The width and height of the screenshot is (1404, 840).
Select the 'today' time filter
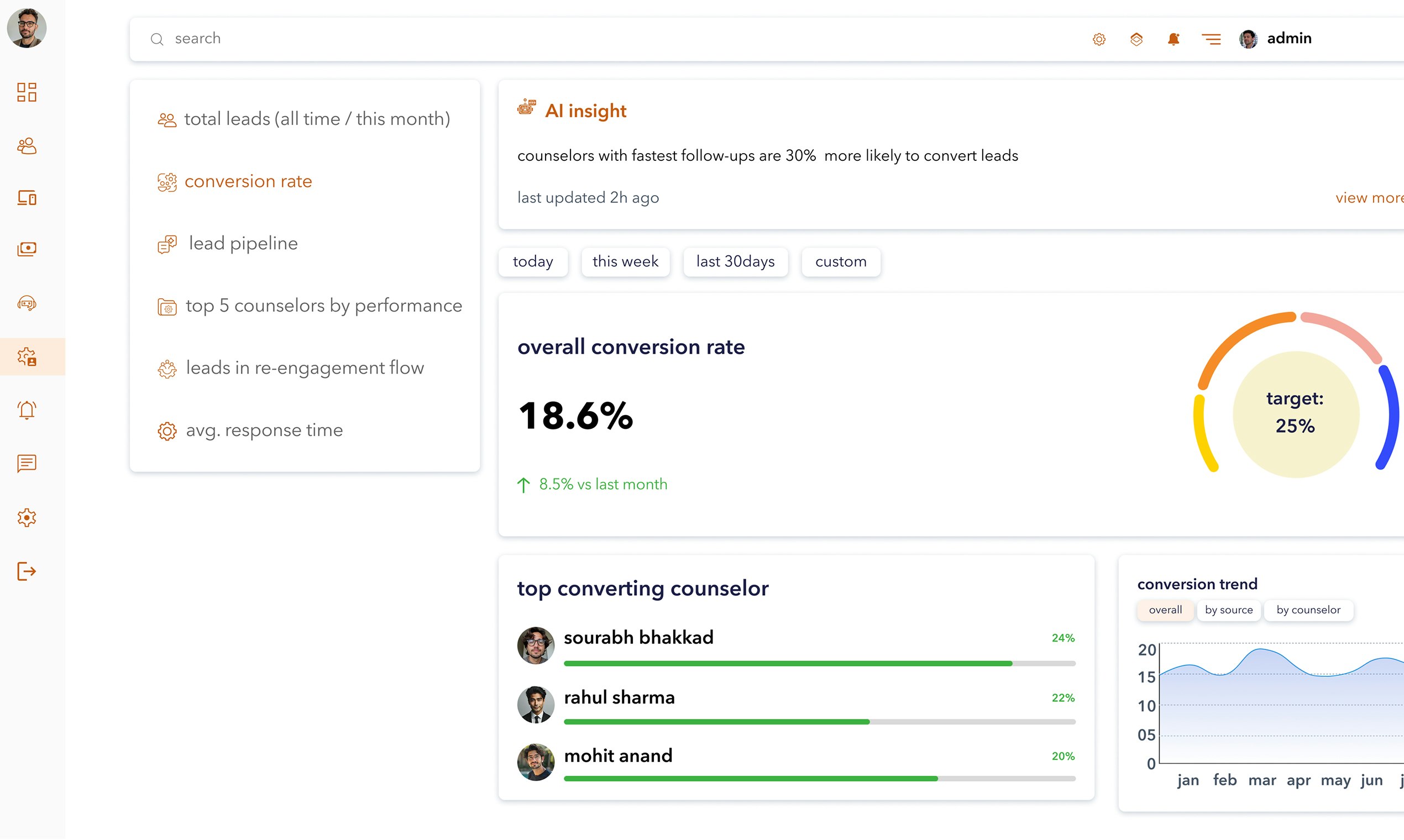533,261
